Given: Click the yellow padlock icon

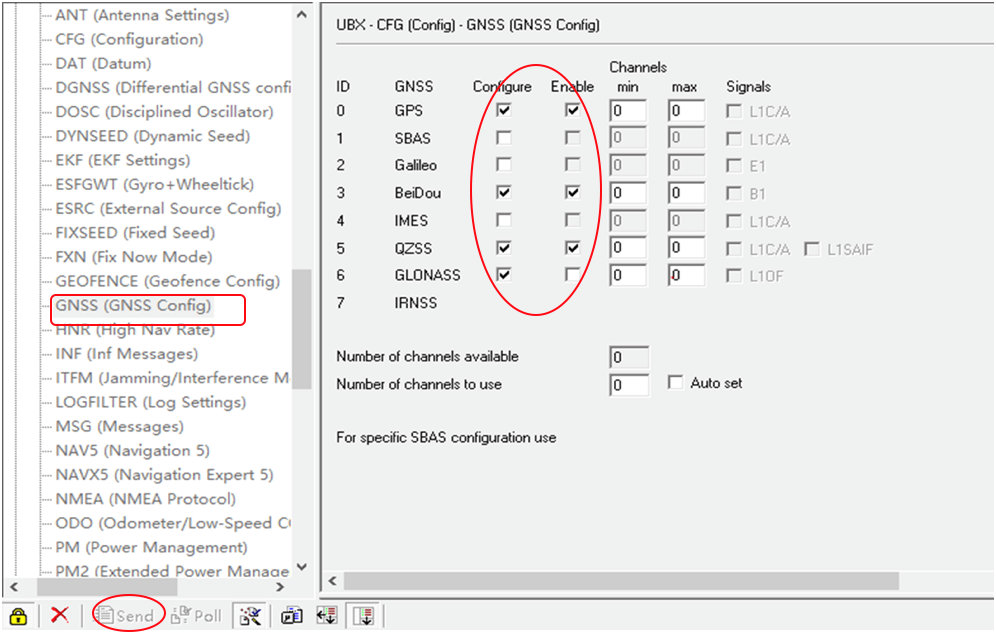Looking at the screenshot, I should (17, 615).
